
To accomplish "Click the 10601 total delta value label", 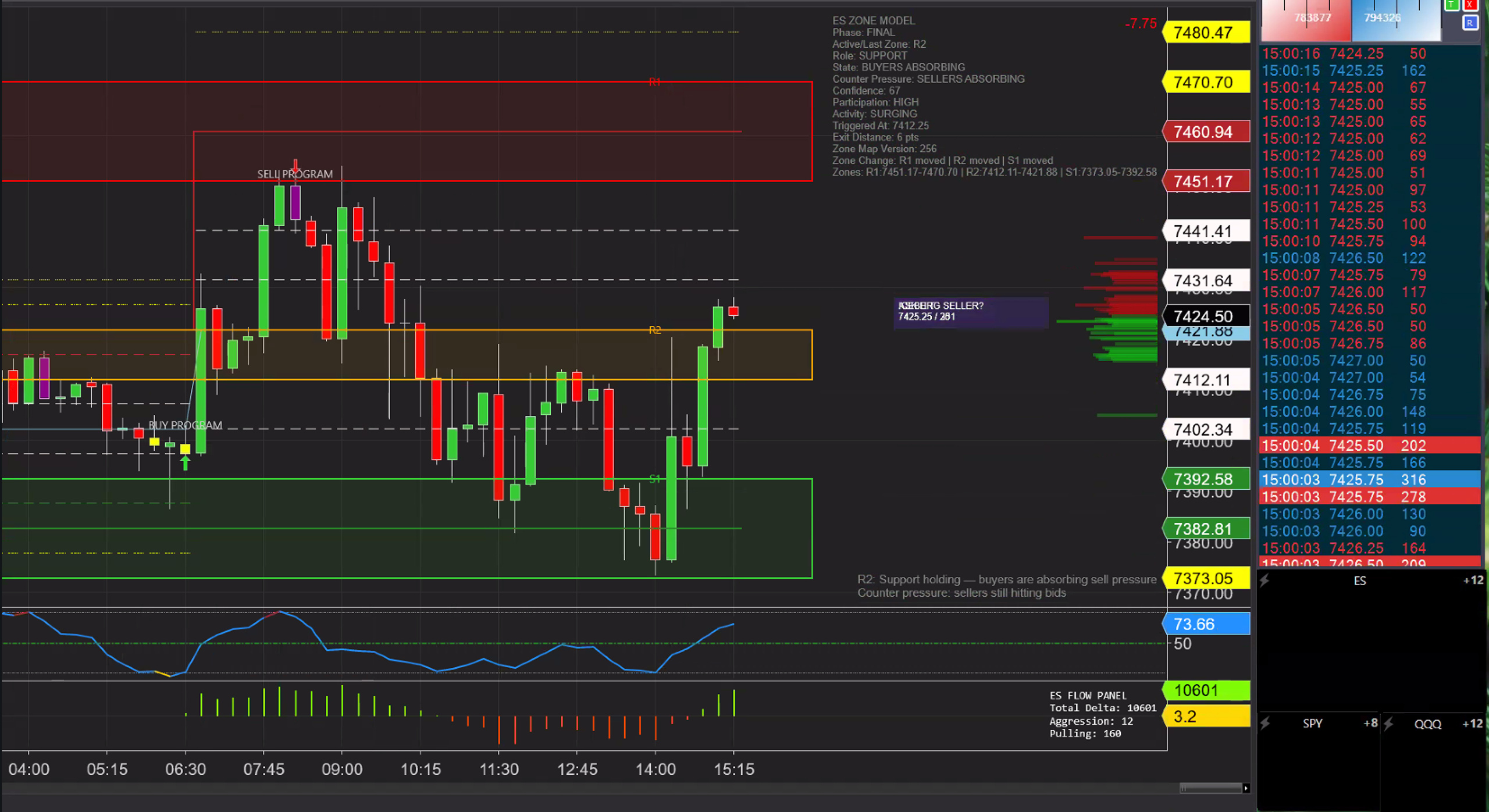I will tap(1206, 690).
